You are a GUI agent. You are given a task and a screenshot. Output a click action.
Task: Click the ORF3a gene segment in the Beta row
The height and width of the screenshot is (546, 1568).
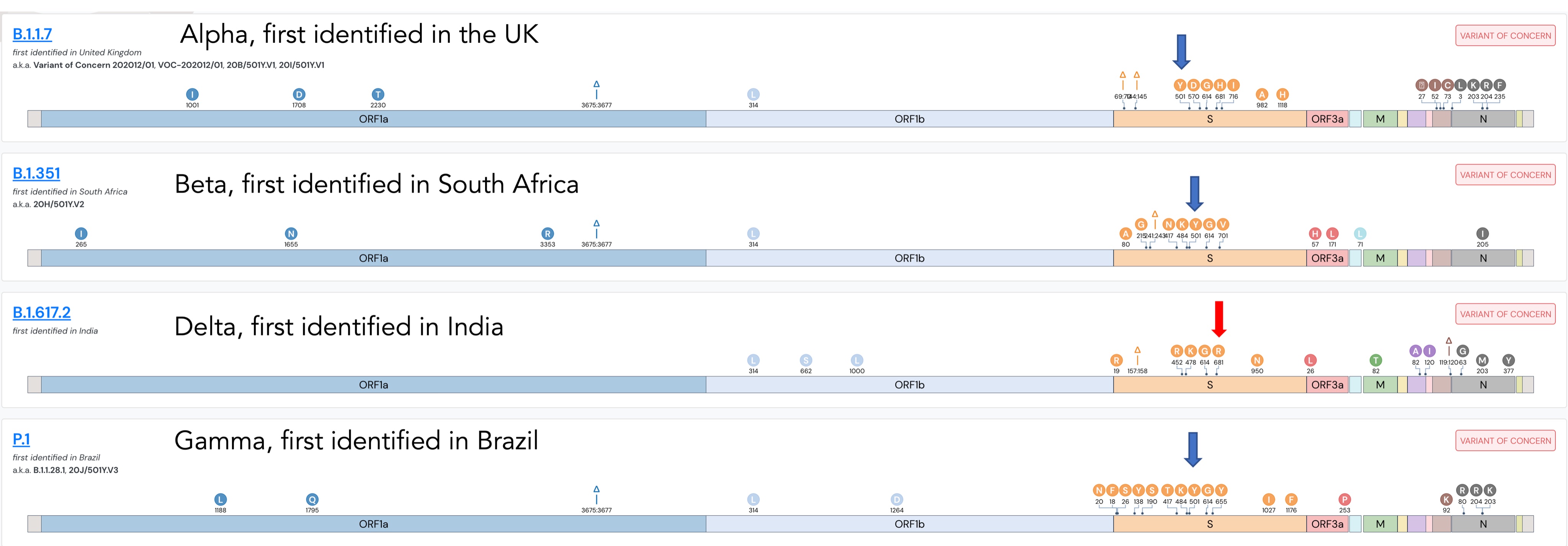point(1327,259)
